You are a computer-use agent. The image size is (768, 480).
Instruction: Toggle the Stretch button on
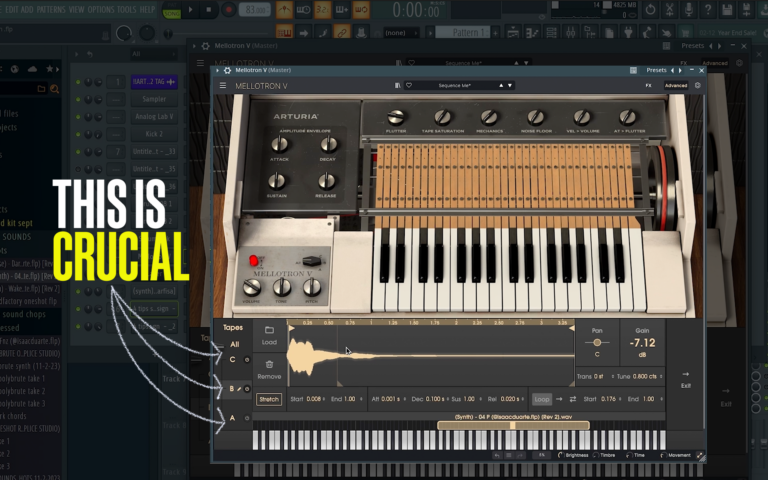coord(269,399)
